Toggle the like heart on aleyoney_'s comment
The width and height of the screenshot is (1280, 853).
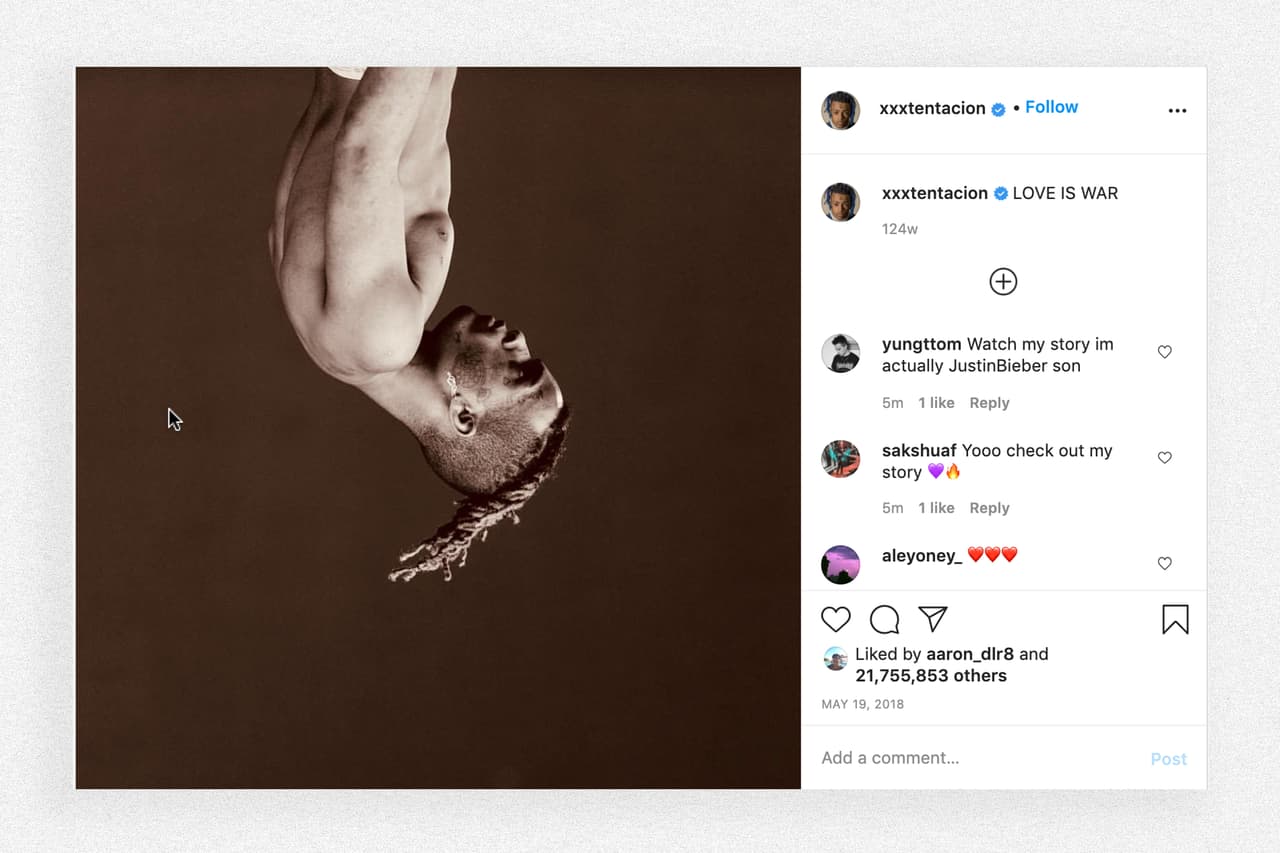pyautogui.click(x=1164, y=563)
